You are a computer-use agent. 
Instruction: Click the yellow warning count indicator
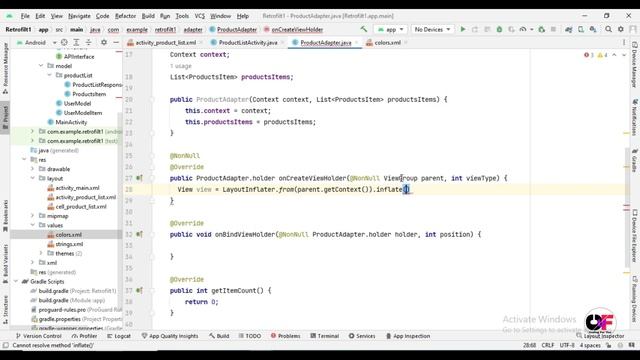click(x=602, y=55)
